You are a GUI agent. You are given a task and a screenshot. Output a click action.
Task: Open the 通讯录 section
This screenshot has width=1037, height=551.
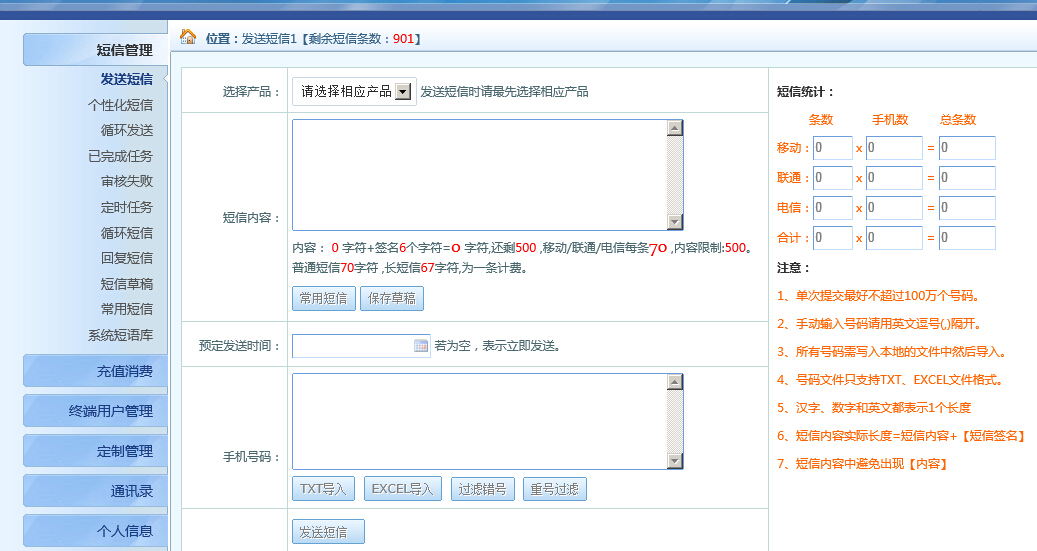pyautogui.click(x=95, y=491)
